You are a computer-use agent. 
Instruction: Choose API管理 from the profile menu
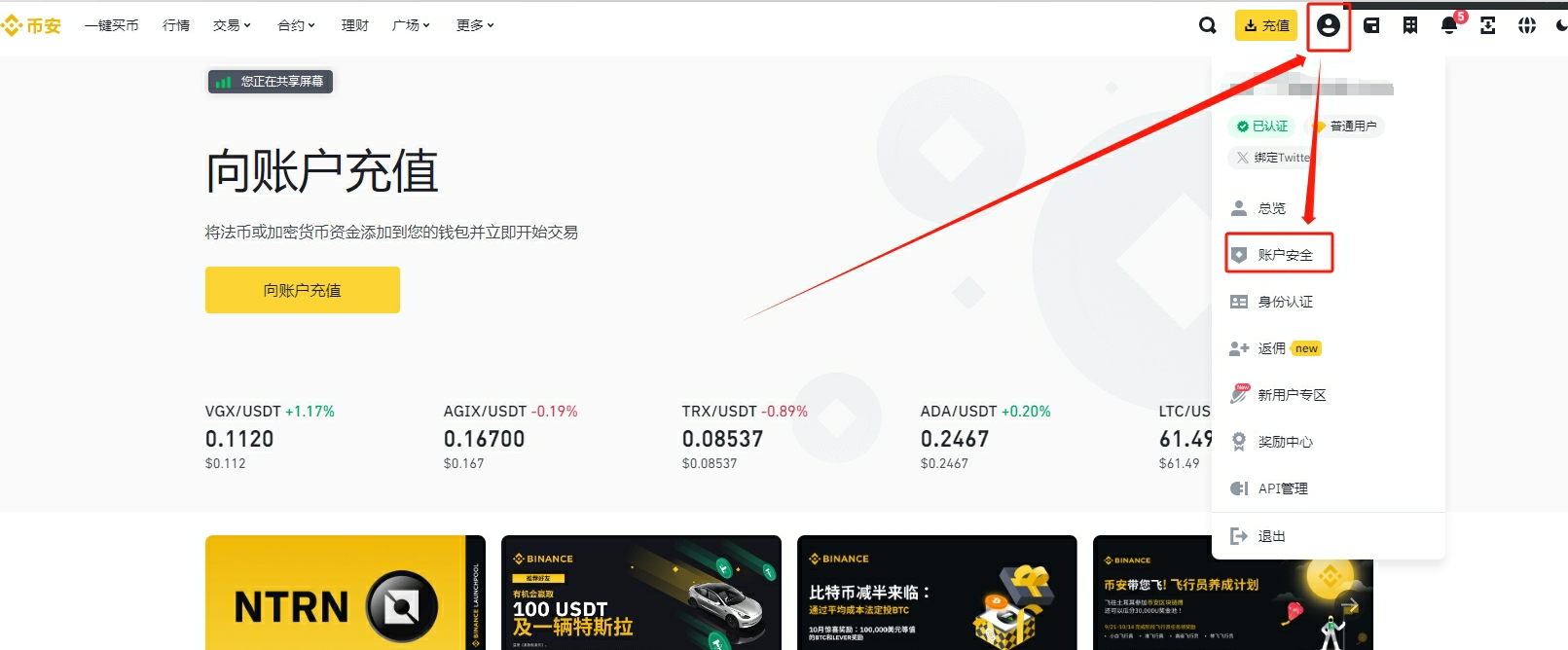click(x=1282, y=488)
